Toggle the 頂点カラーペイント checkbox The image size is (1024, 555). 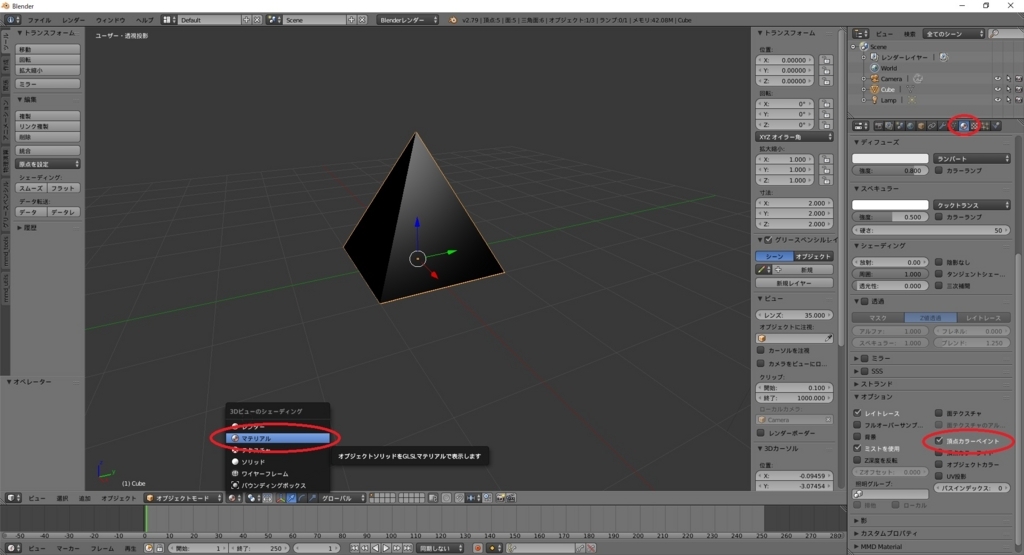click(x=939, y=441)
